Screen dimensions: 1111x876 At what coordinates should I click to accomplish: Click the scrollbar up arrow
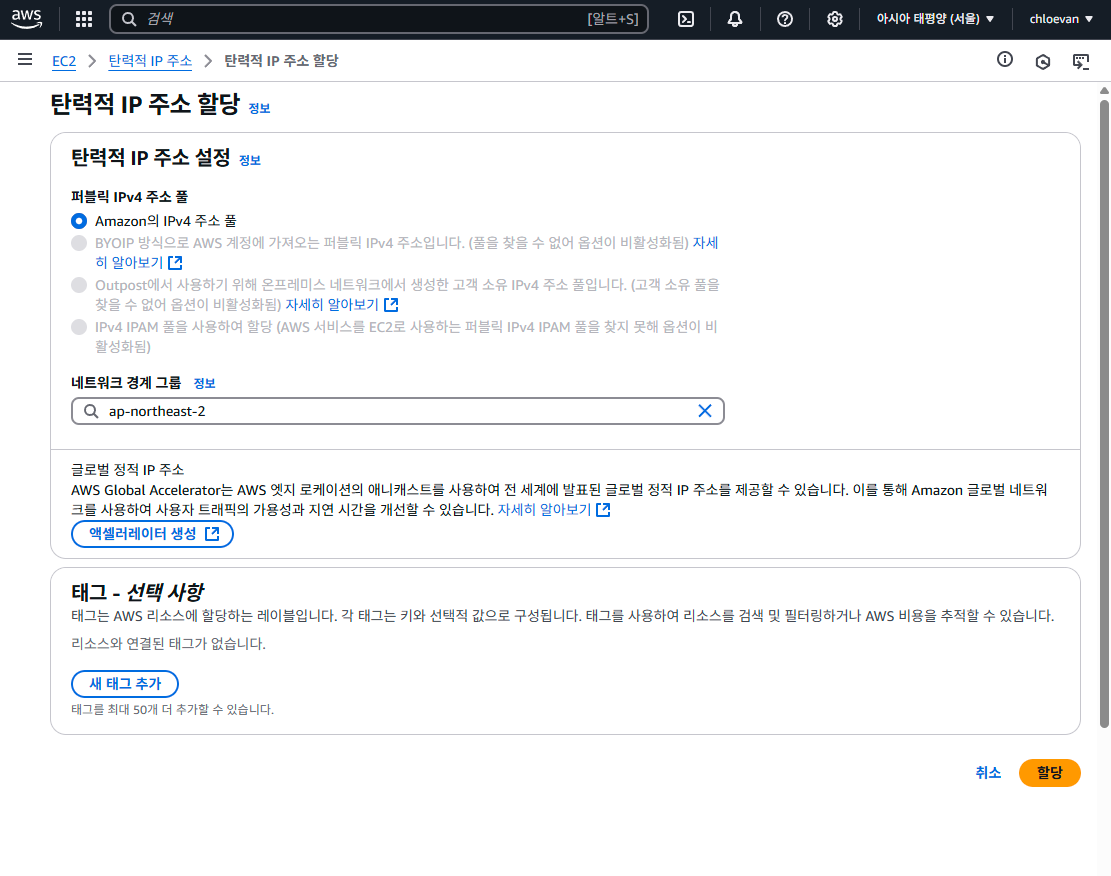(x=1104, y=90)
